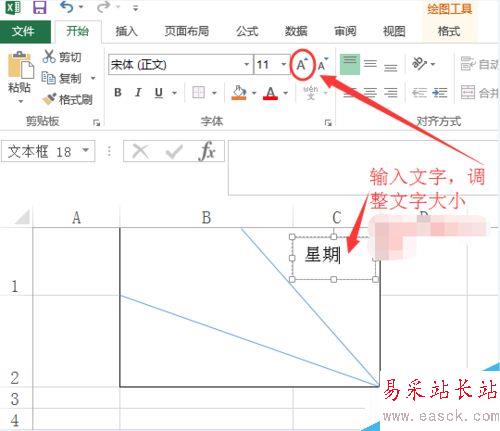Align text right
500x431 pixels.
(x=390, y=92)
